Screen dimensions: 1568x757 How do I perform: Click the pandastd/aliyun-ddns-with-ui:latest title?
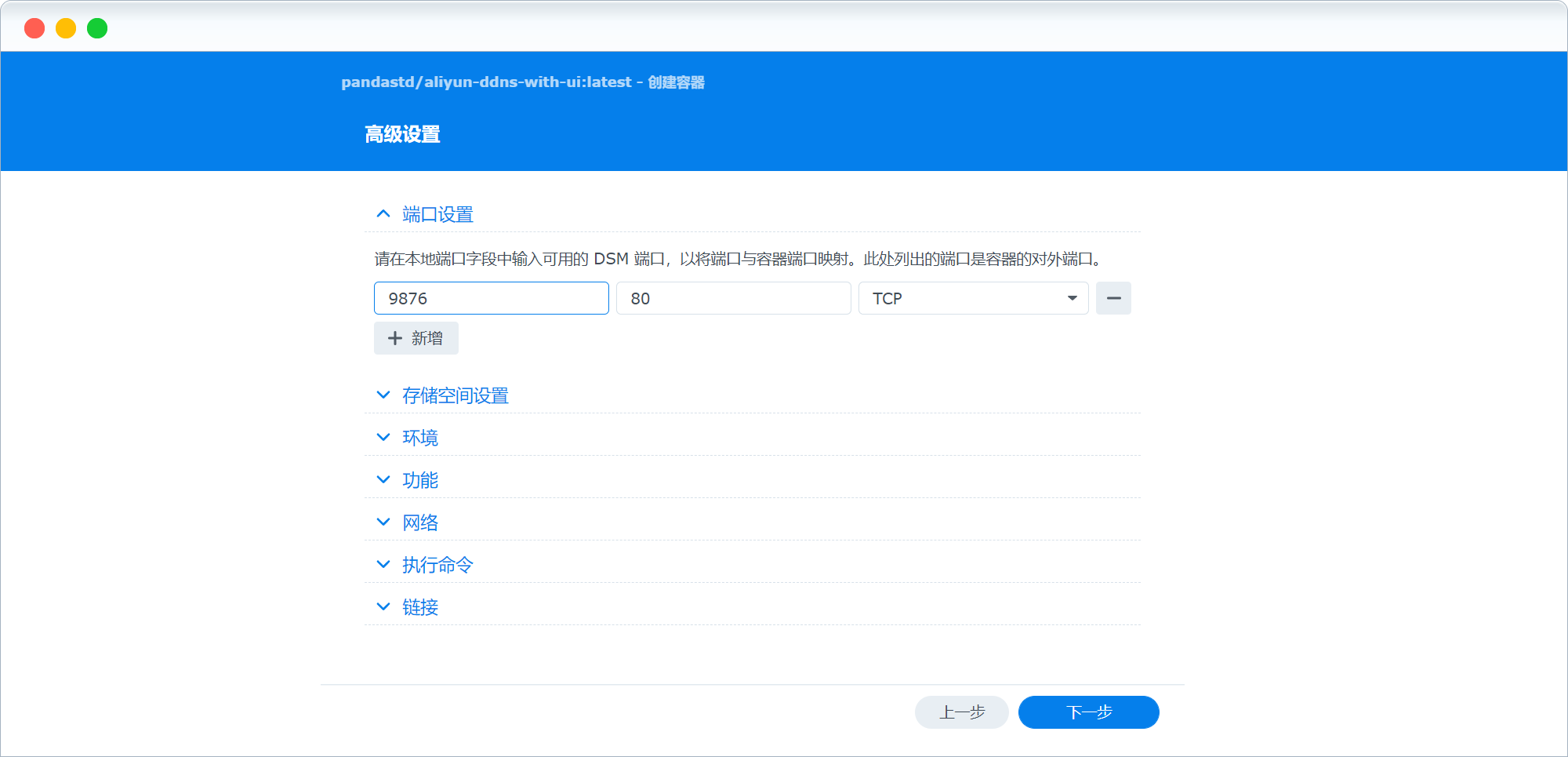click(x=523, y=82)
